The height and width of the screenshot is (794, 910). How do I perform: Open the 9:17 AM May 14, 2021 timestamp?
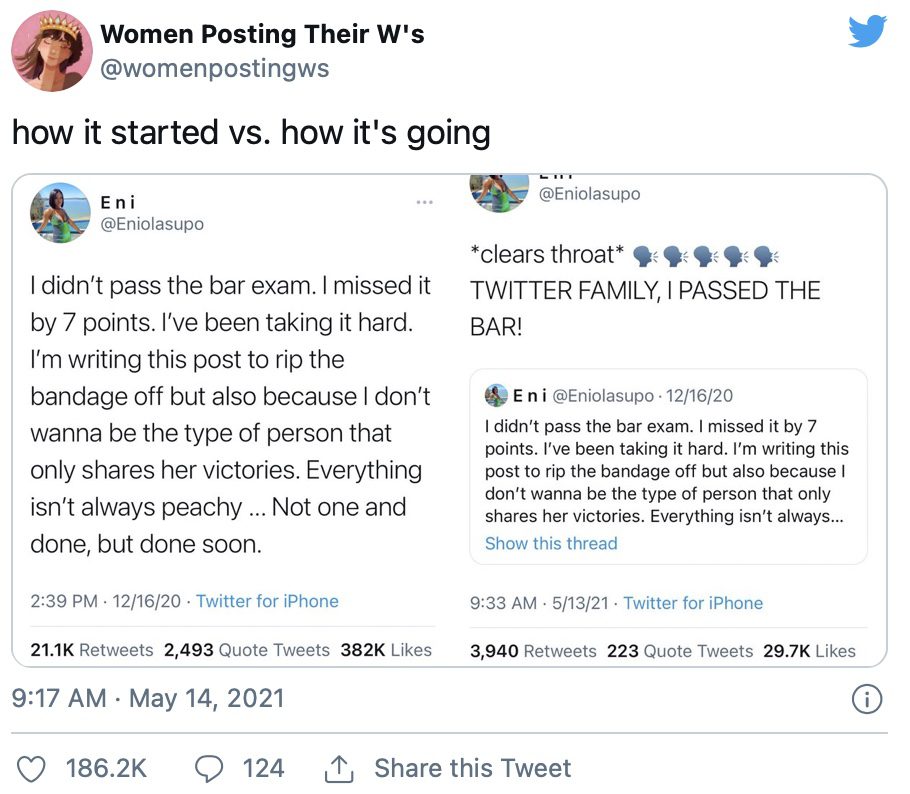point(148,698)
